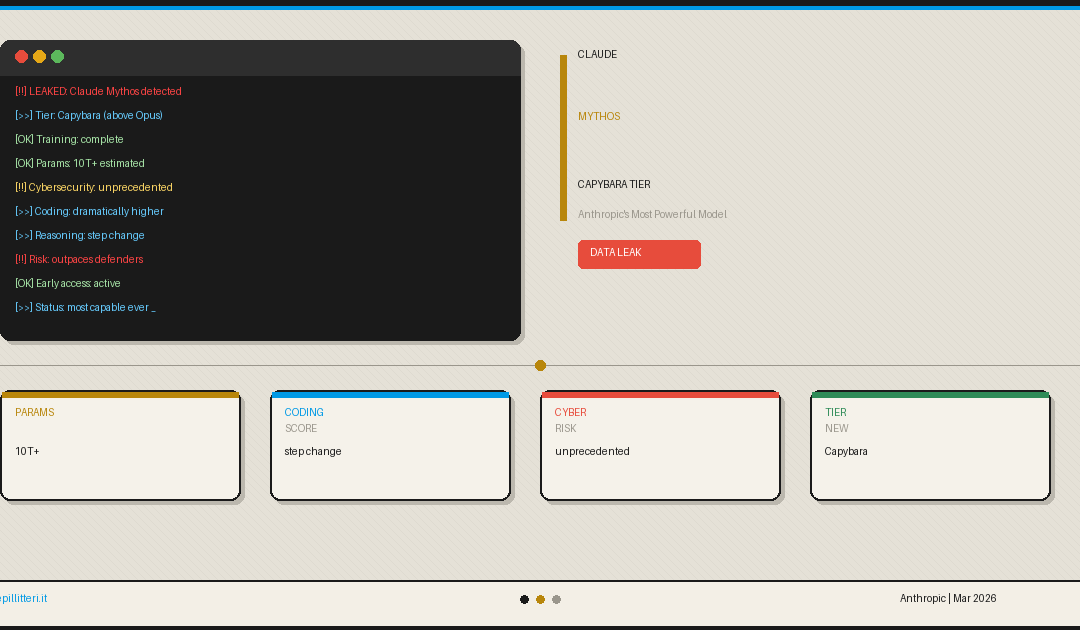Click the 'step change' value in CODING card

313,452
